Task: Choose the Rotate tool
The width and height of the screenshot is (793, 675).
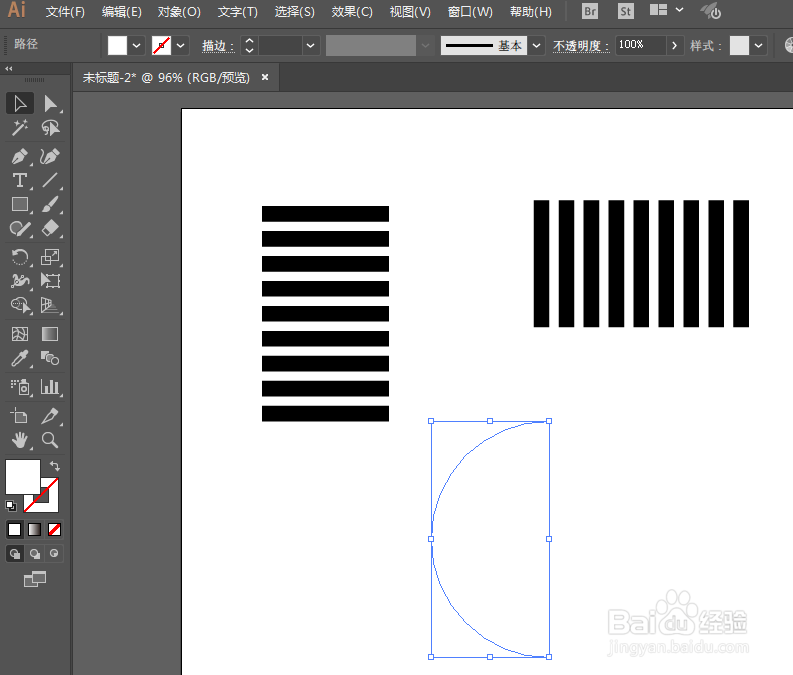Action: click(x=20, y=257)
